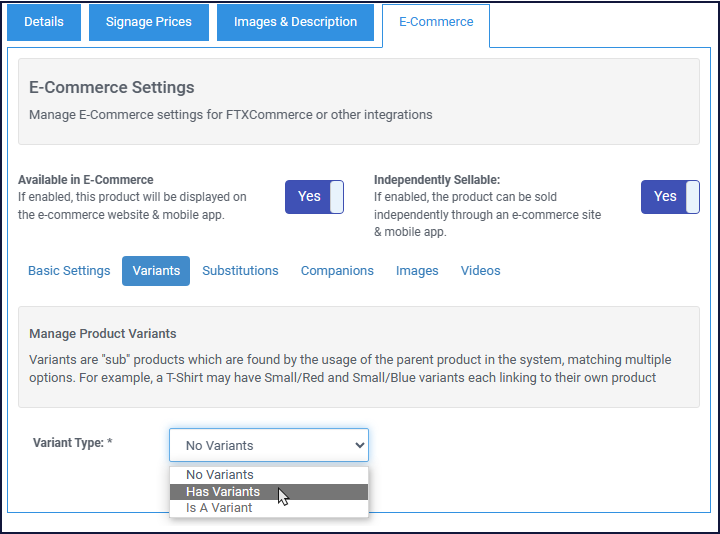Screen dimensions: 720x534
Task: Open Images & Description tab
Action: pos(295,22)
